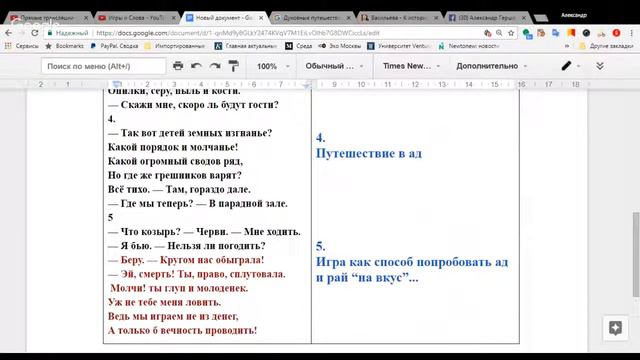Click the line 'Но где же грешников варят?'
Viewport: 640px width, 360px height.
175,176
